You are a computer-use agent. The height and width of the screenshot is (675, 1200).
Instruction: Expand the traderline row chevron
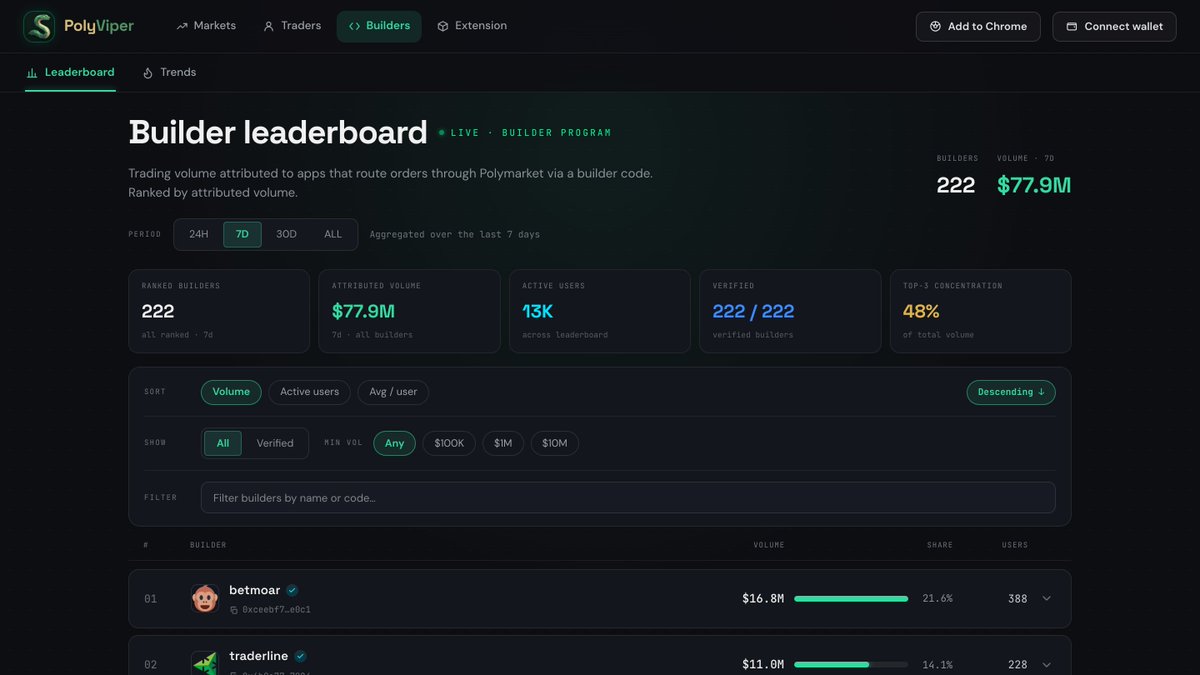(x=1047, y=665)
